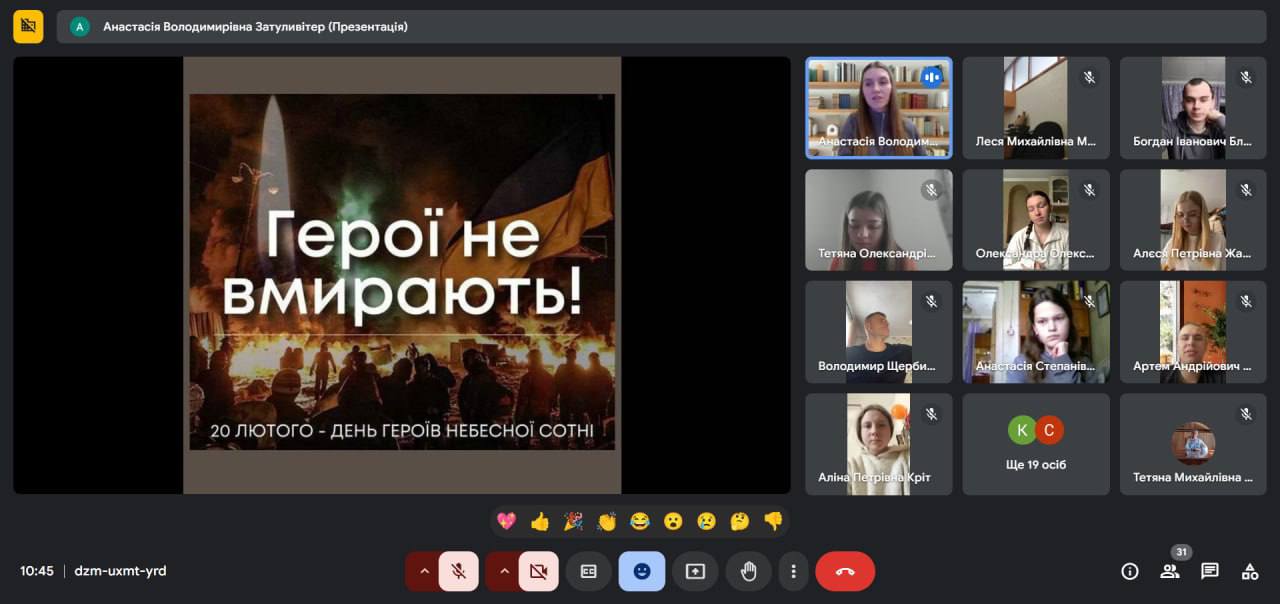The height and width of the screenshot is (604, 1280).
Task: Send the clapping hands reaction
Action: pos(607,521)
